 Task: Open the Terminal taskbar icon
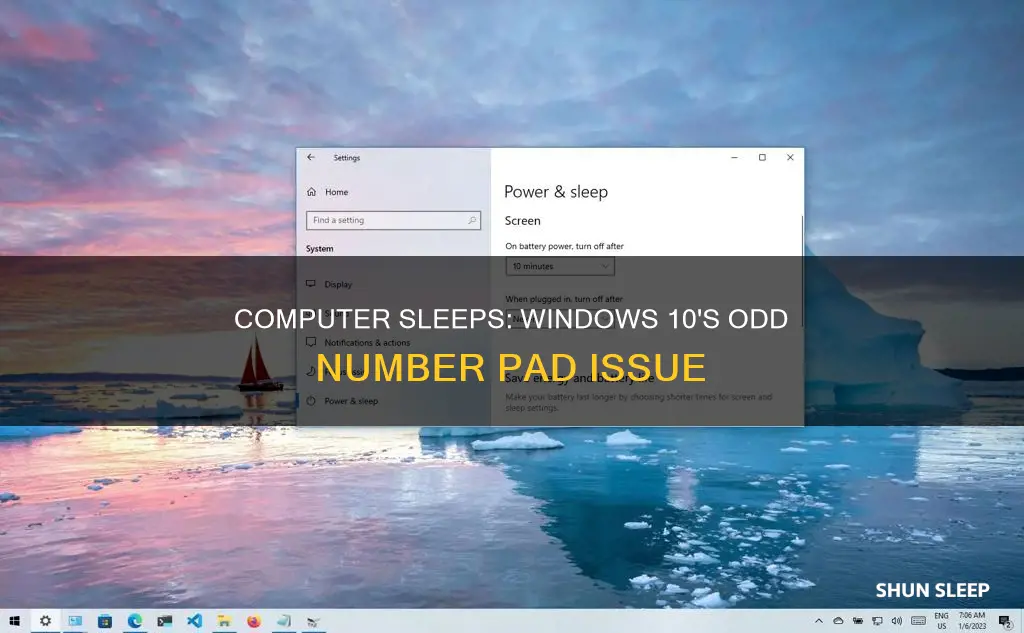[x=165, y=621]
